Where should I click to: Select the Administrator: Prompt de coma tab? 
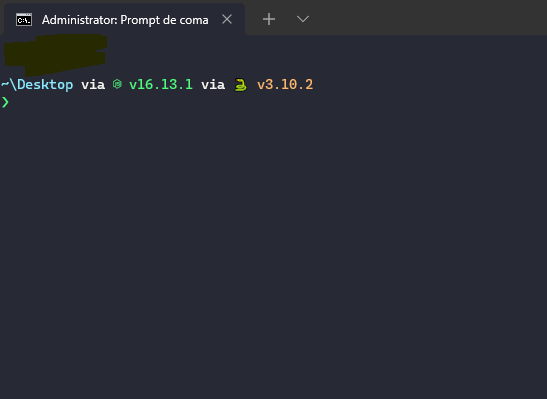tap(124, 20)
